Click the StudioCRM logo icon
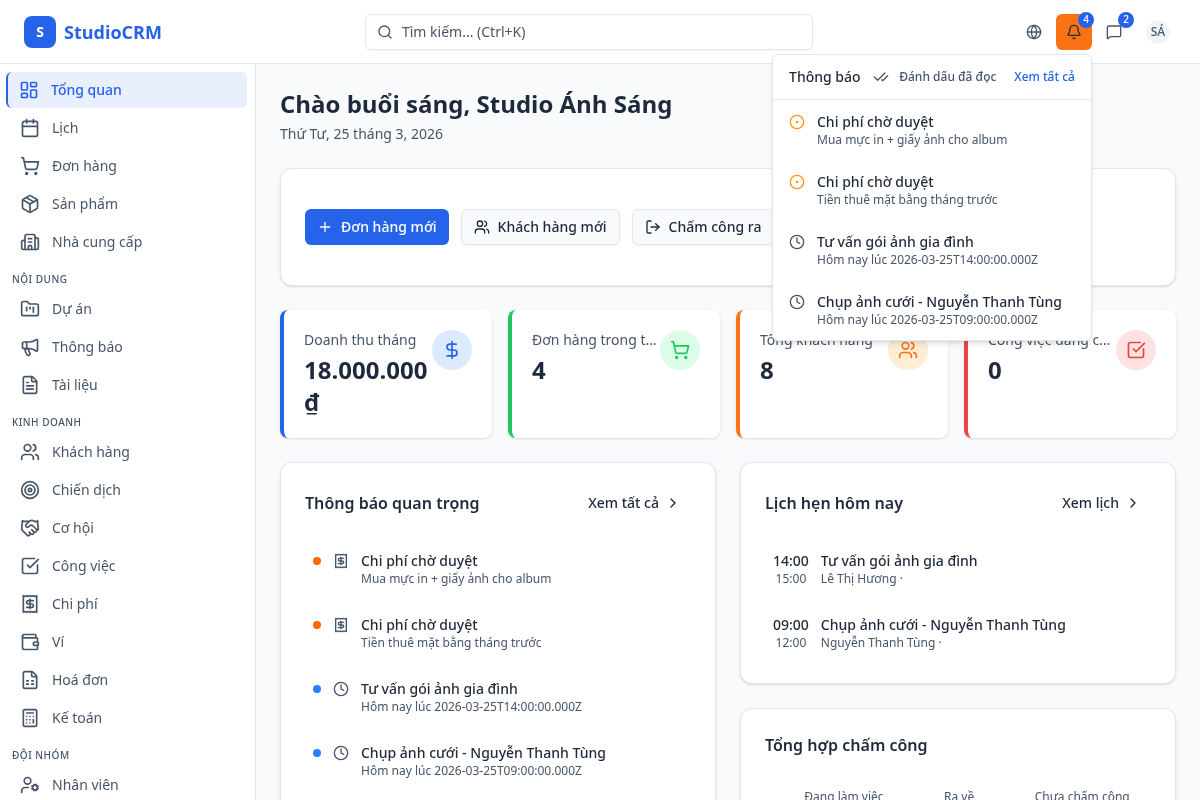 (40, 32)
